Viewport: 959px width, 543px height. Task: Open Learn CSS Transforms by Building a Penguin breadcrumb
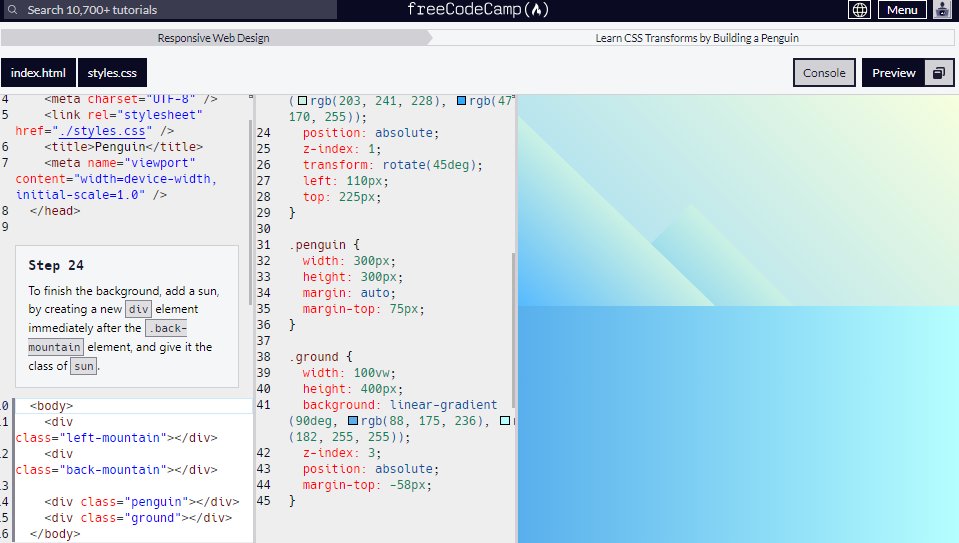click(697, 38)
